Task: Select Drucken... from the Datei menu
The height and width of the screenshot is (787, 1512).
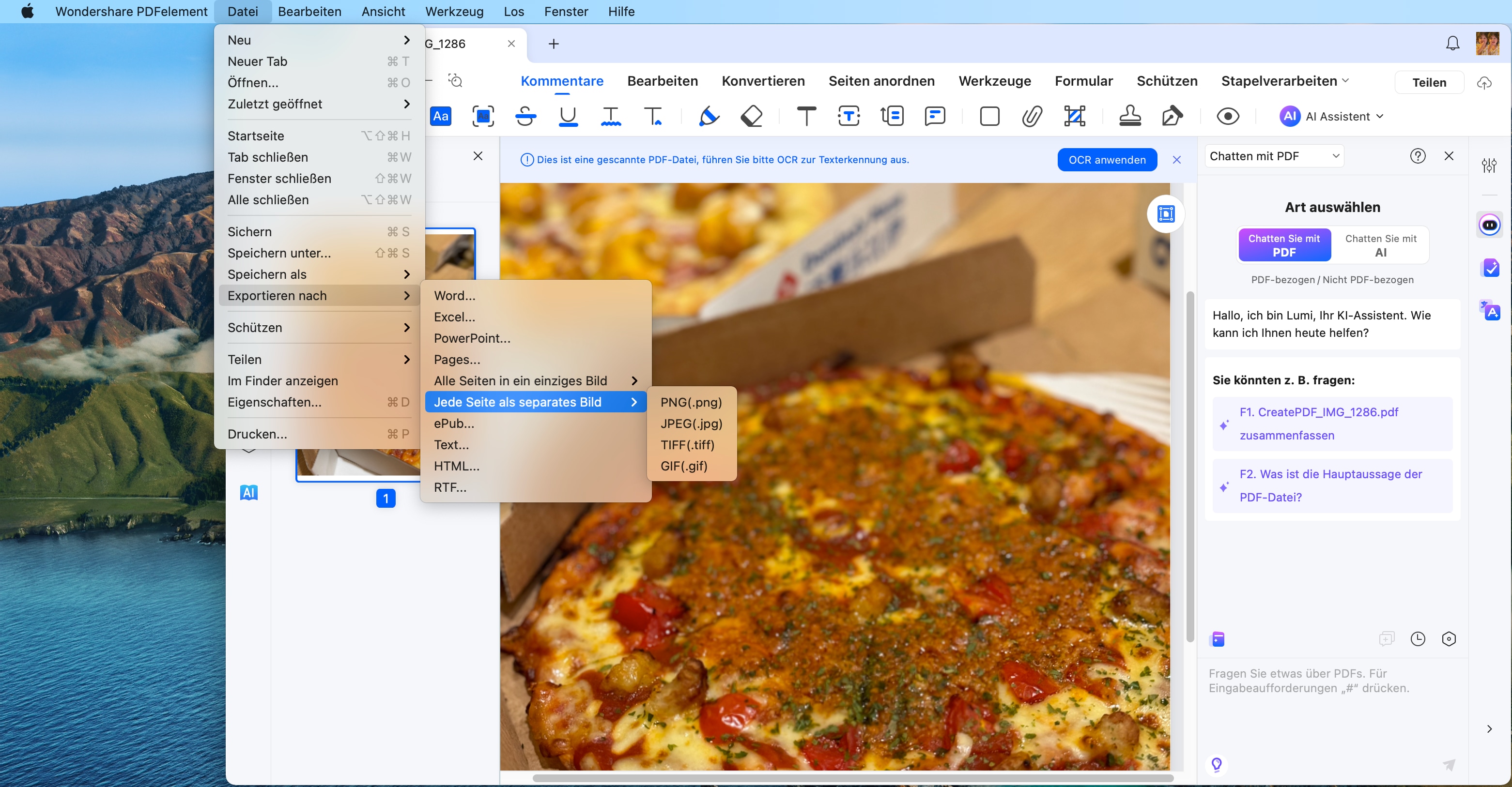Action: point(319,434)
